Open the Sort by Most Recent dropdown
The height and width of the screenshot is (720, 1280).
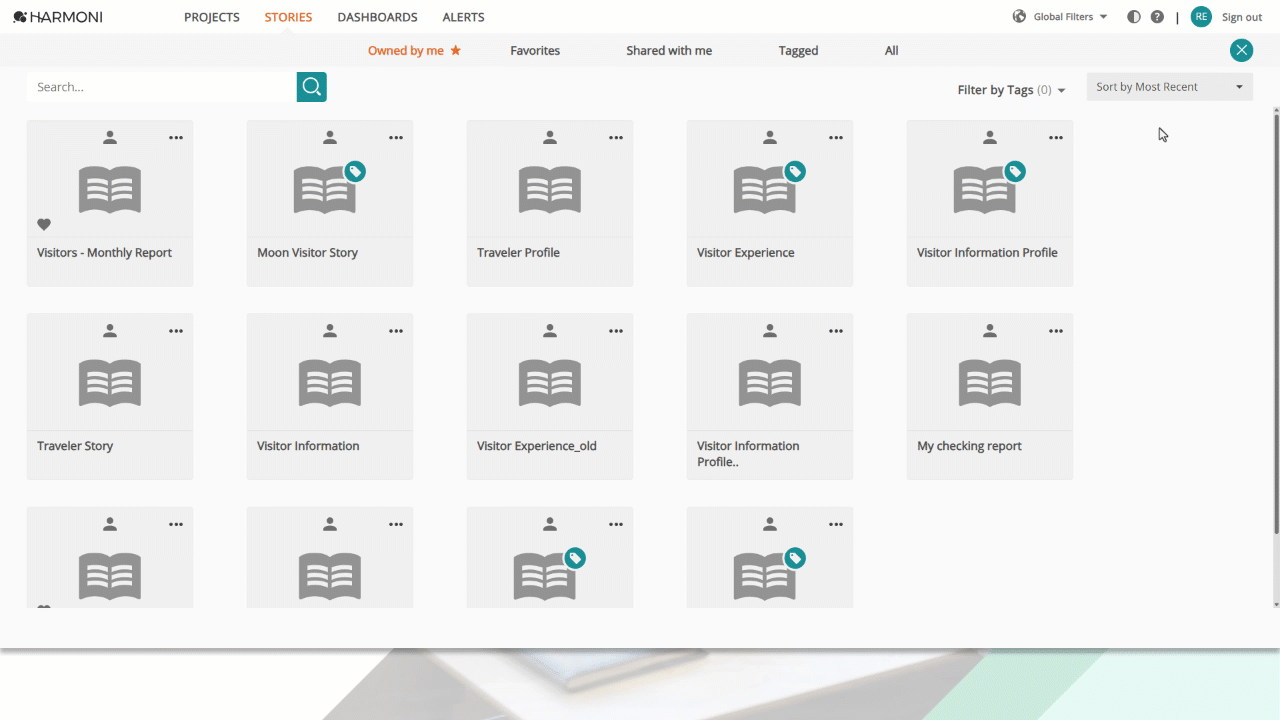[1170, 87]
